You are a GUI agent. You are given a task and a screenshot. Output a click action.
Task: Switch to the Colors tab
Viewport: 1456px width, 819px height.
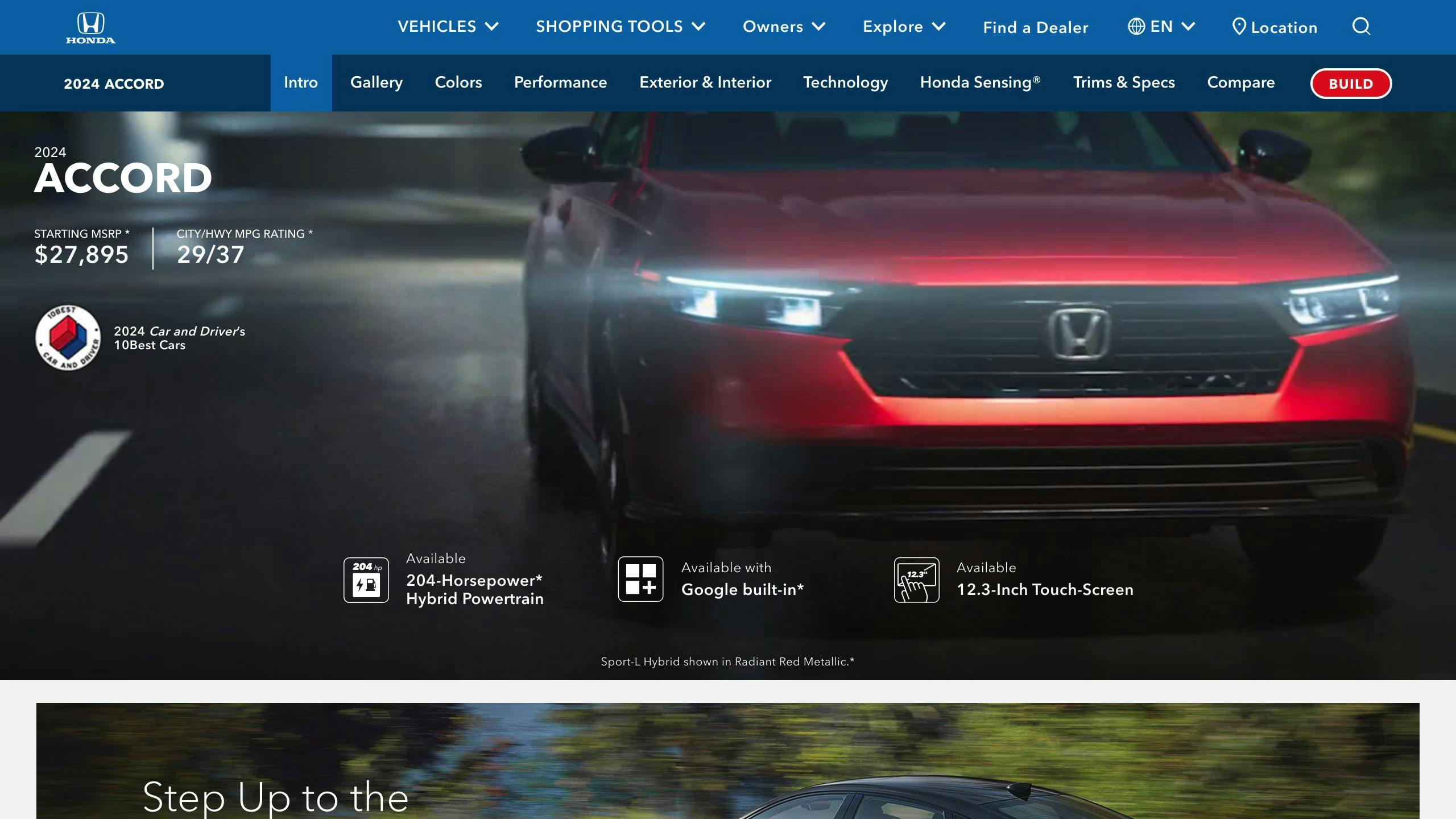pyautogui.click(x=458, y=82)
